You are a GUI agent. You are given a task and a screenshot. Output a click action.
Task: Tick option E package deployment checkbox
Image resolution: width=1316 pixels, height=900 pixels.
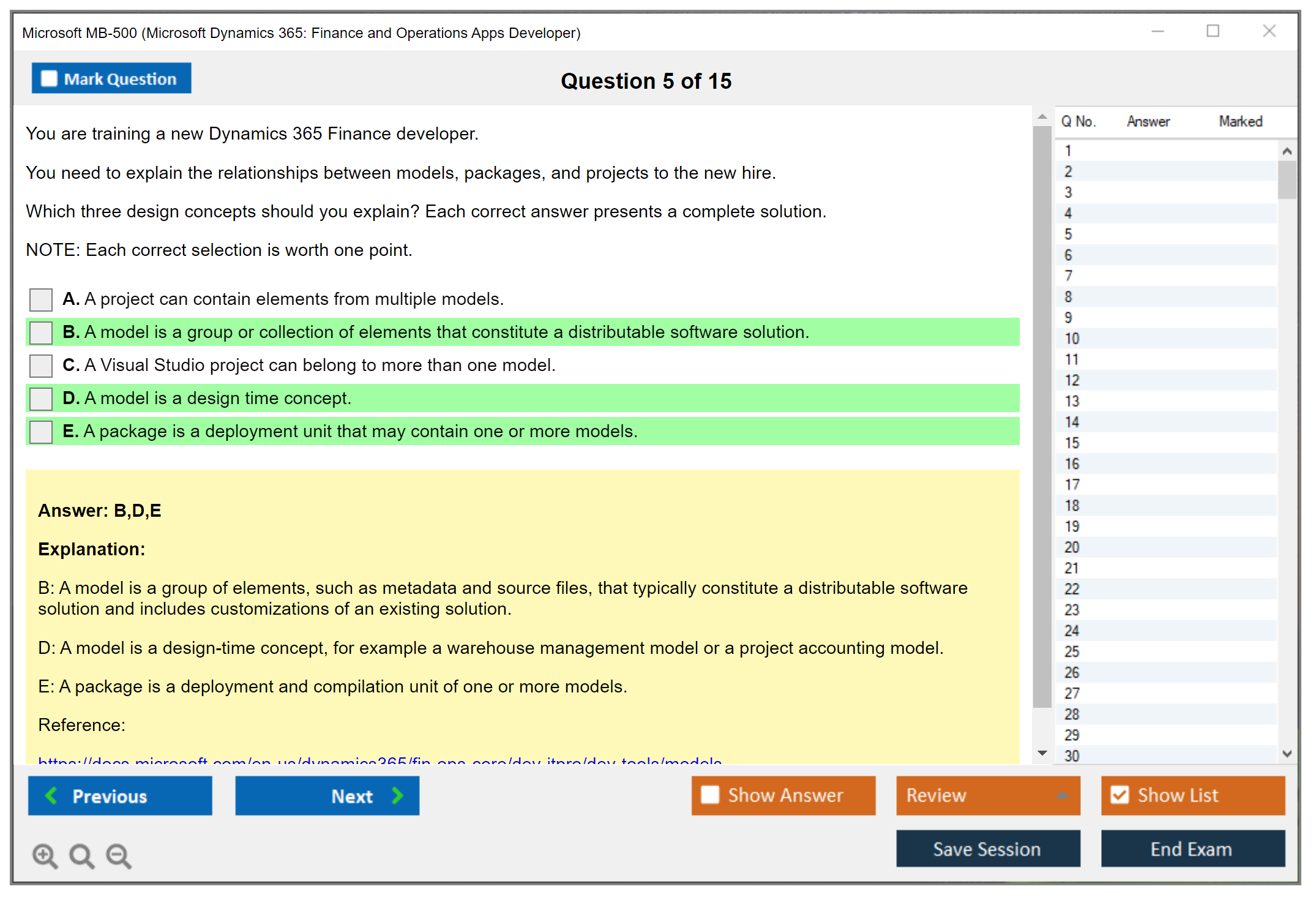point(41,432)
